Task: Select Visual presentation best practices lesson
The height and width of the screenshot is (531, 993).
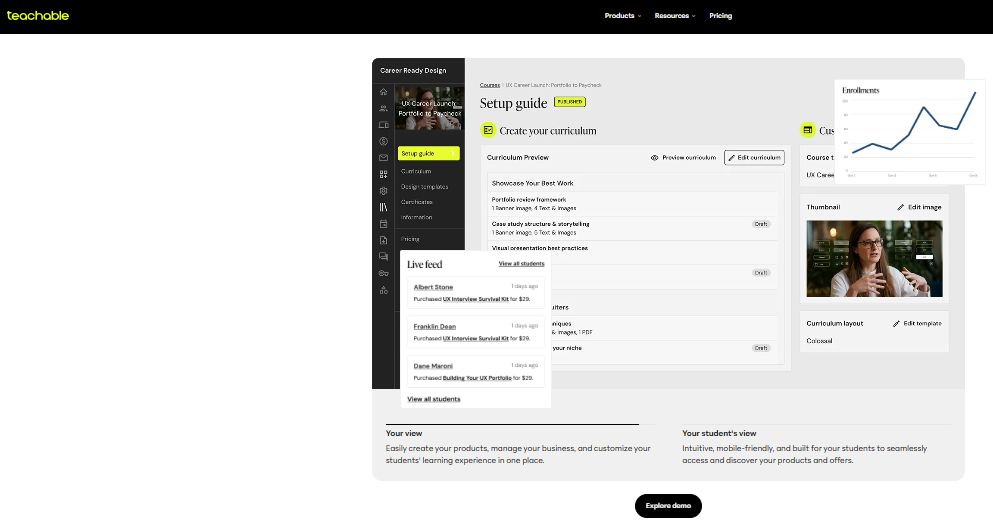Action: point(540,248)
